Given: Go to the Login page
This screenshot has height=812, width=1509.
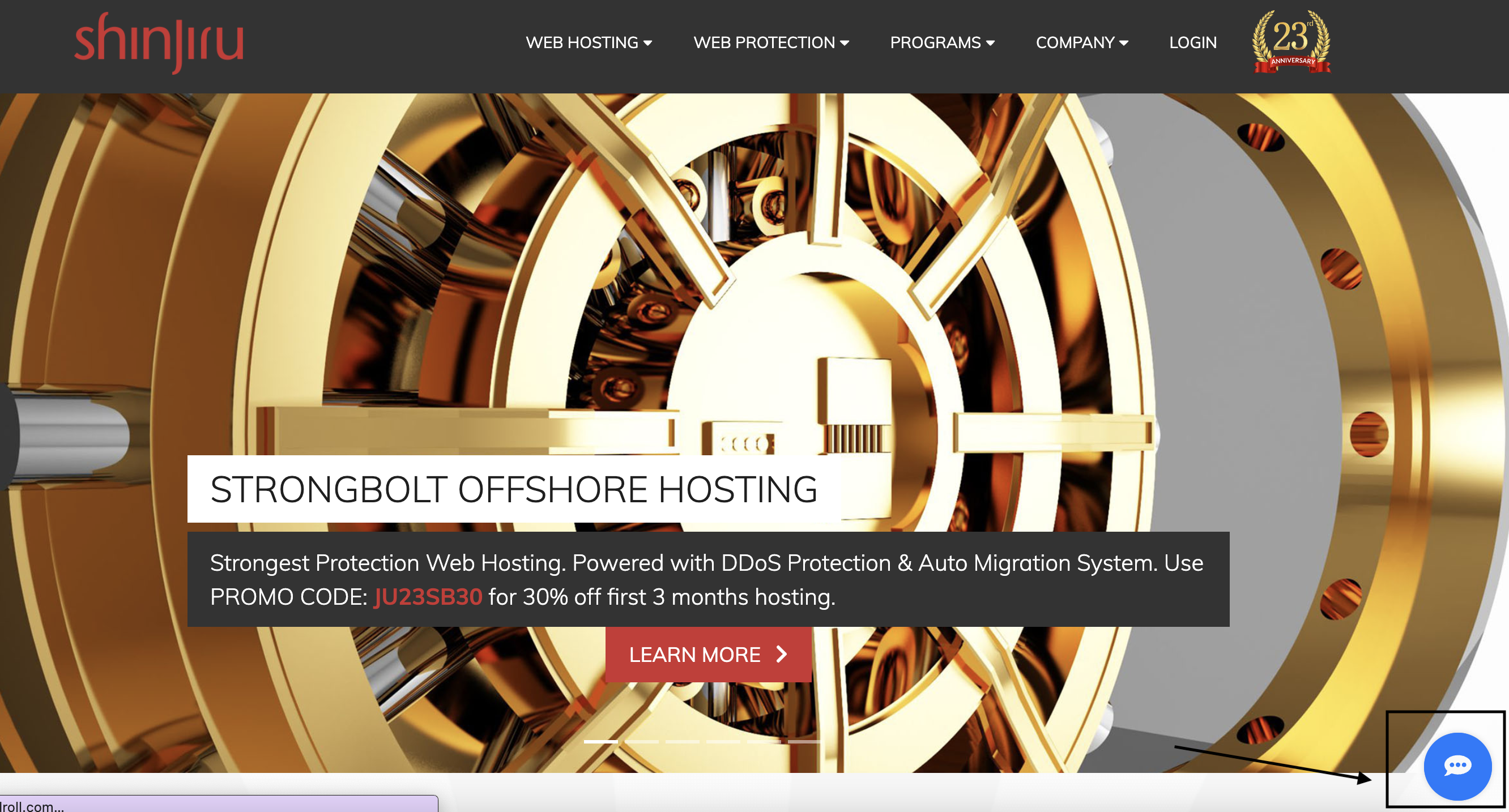Looking at the screenshot, I should 1193,42.
